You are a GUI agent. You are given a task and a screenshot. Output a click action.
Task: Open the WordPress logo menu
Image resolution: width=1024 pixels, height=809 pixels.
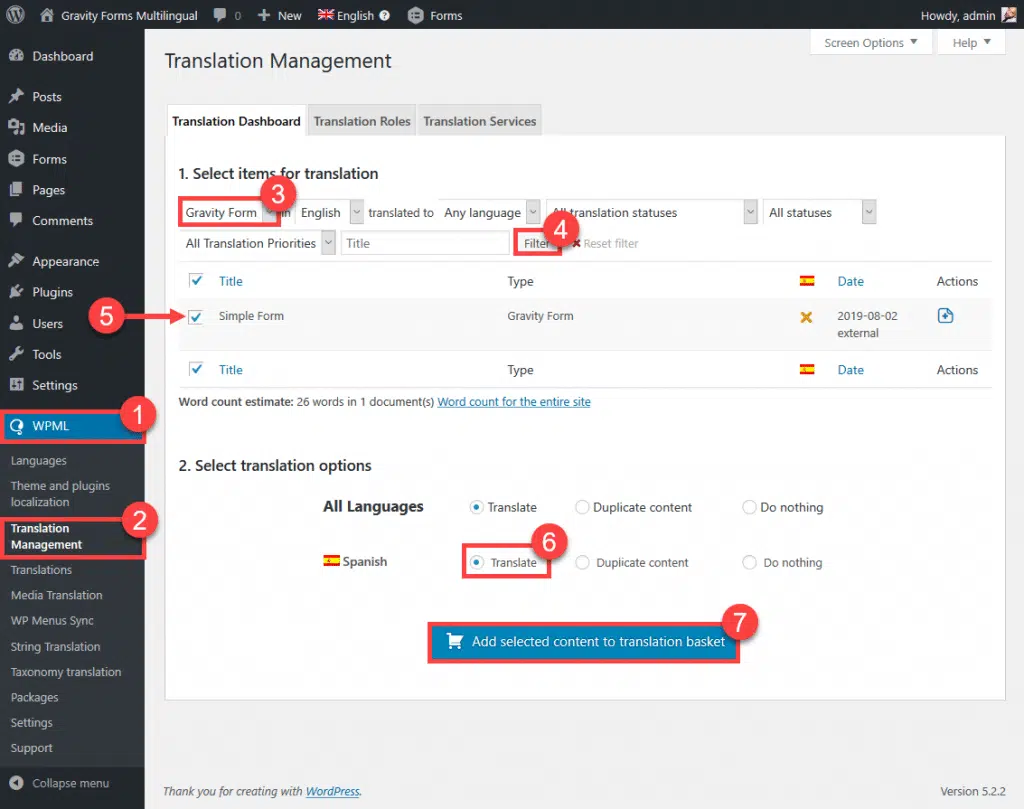click(15, 14)
